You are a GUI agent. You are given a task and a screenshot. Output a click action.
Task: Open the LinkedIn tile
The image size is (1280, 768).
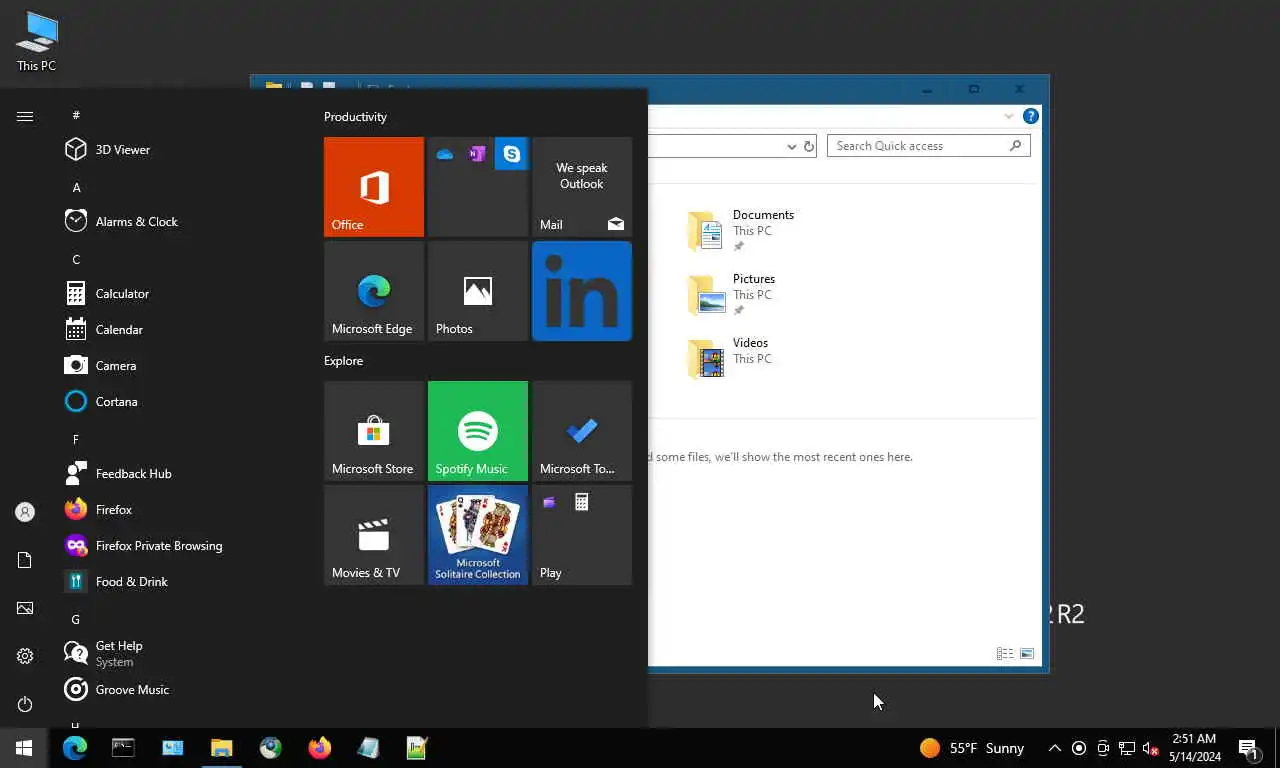pyautogui.click(x=582, y=291)
